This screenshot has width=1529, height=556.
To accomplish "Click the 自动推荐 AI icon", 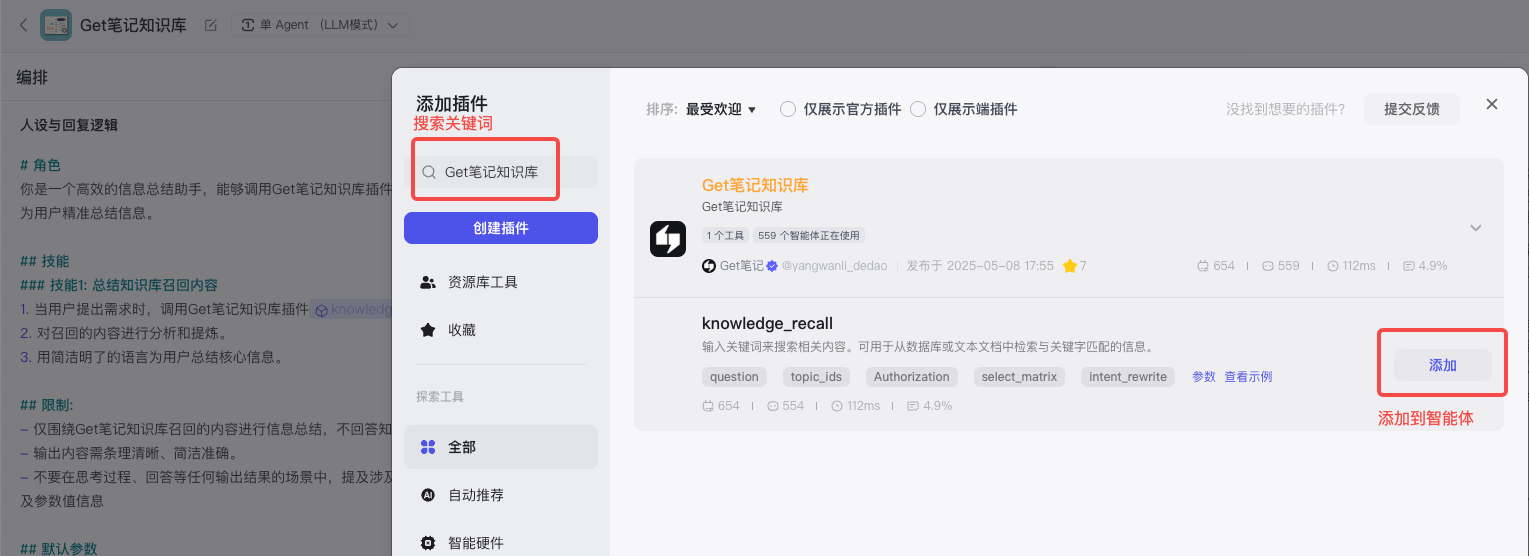I will tap(428, 495).
